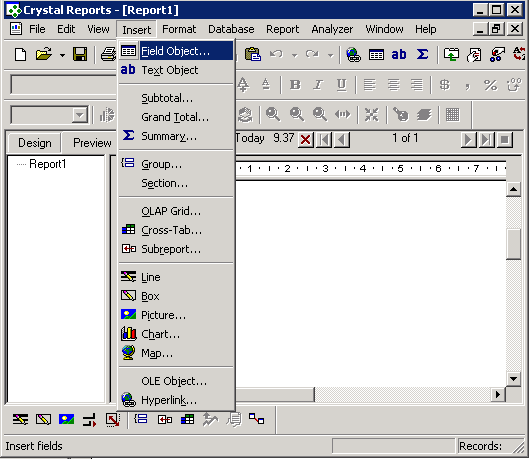
Task: Align text right
Action: point(417,85)
